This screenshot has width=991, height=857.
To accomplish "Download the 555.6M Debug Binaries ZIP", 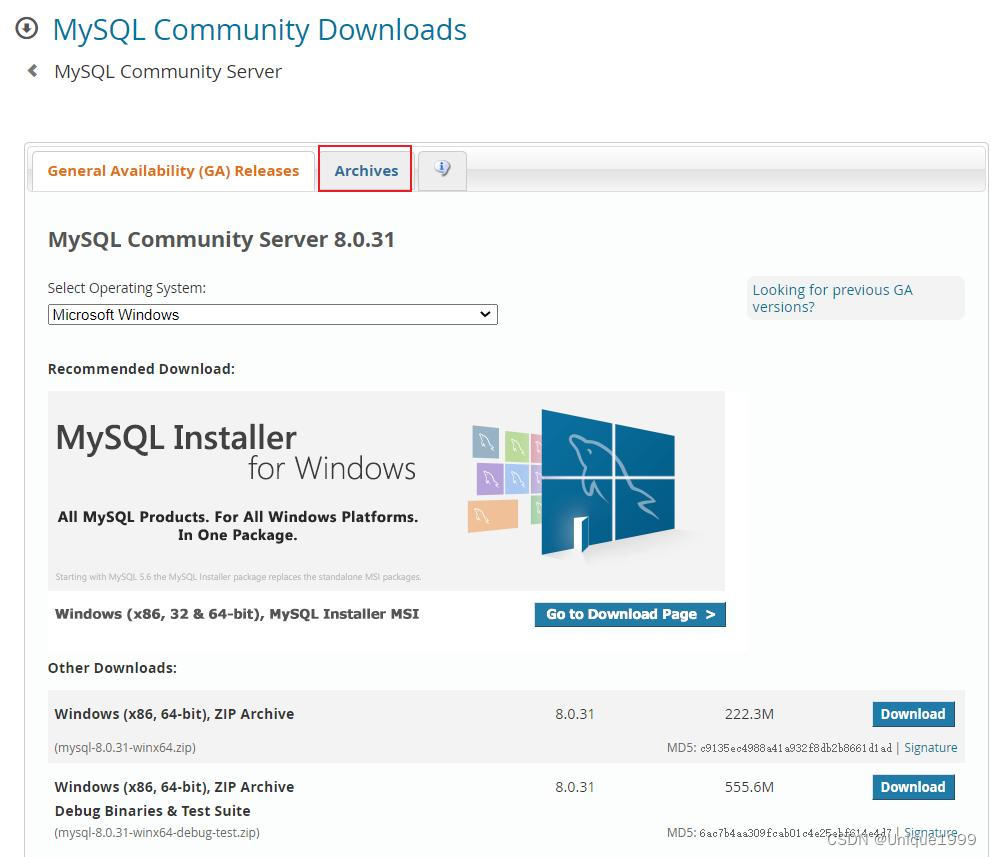I will (913, 787).
